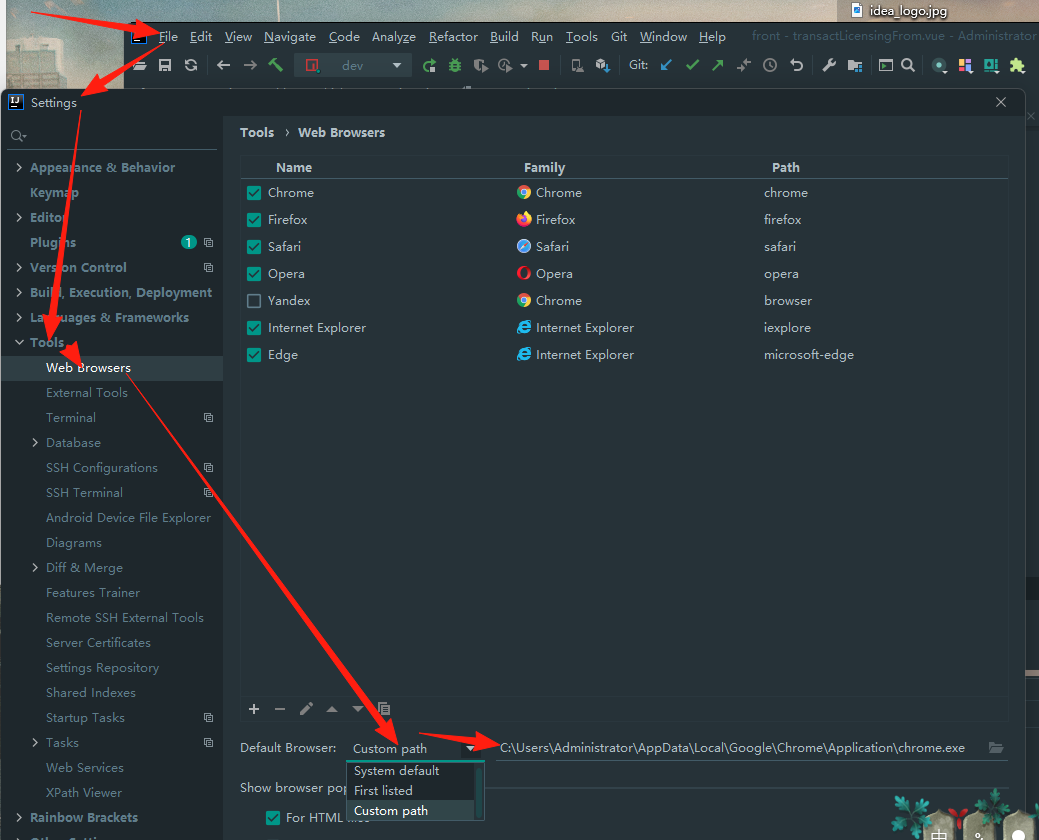Close the Settings dialog
This screenshot has width=1039, height=840.
(1001, 102)
